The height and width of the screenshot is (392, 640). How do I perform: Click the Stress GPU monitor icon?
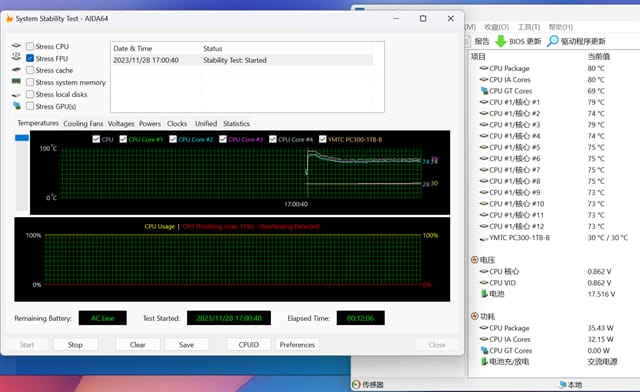(17, 105)
